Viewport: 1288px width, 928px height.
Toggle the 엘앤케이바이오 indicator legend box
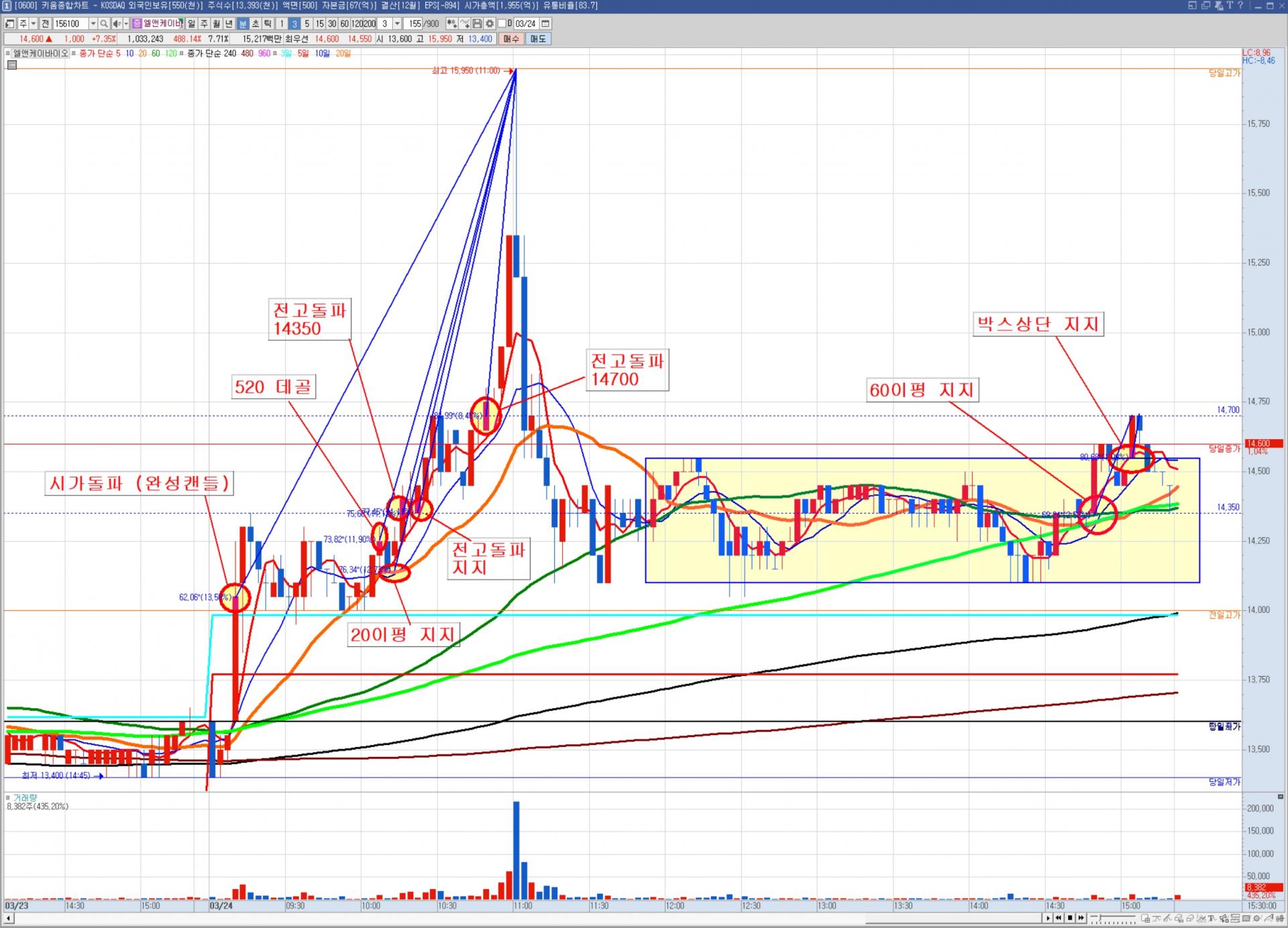[x=8, y=53]
